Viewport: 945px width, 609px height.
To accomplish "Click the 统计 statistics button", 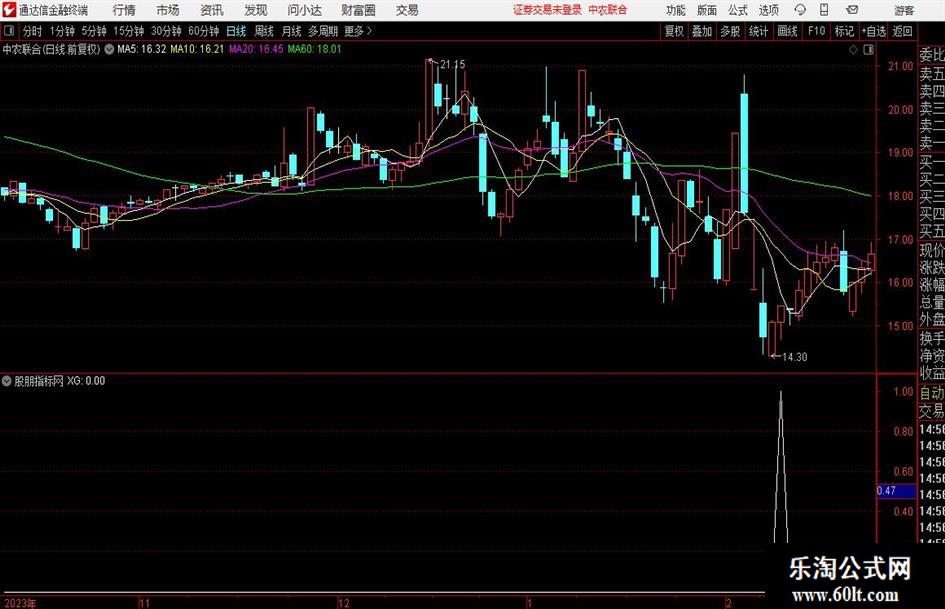I will pyautogui.click(x=758, y=31).
